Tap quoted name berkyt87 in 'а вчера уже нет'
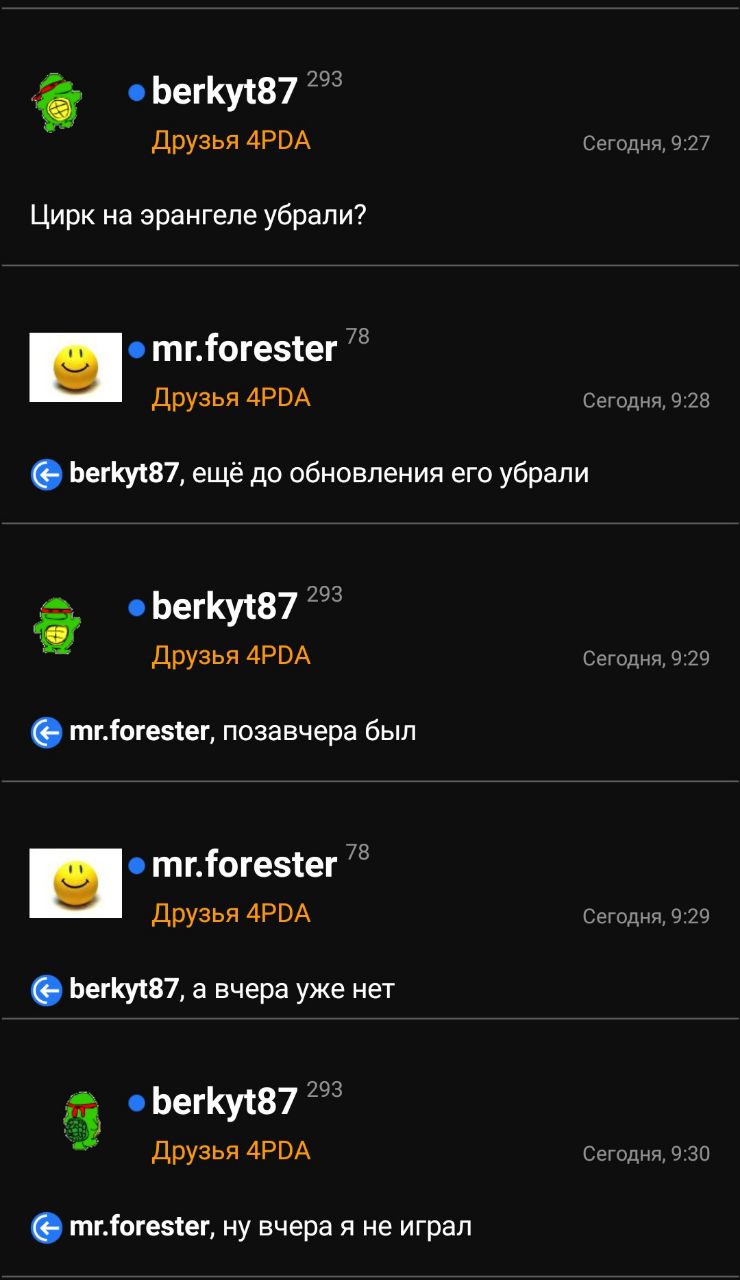 123,990
